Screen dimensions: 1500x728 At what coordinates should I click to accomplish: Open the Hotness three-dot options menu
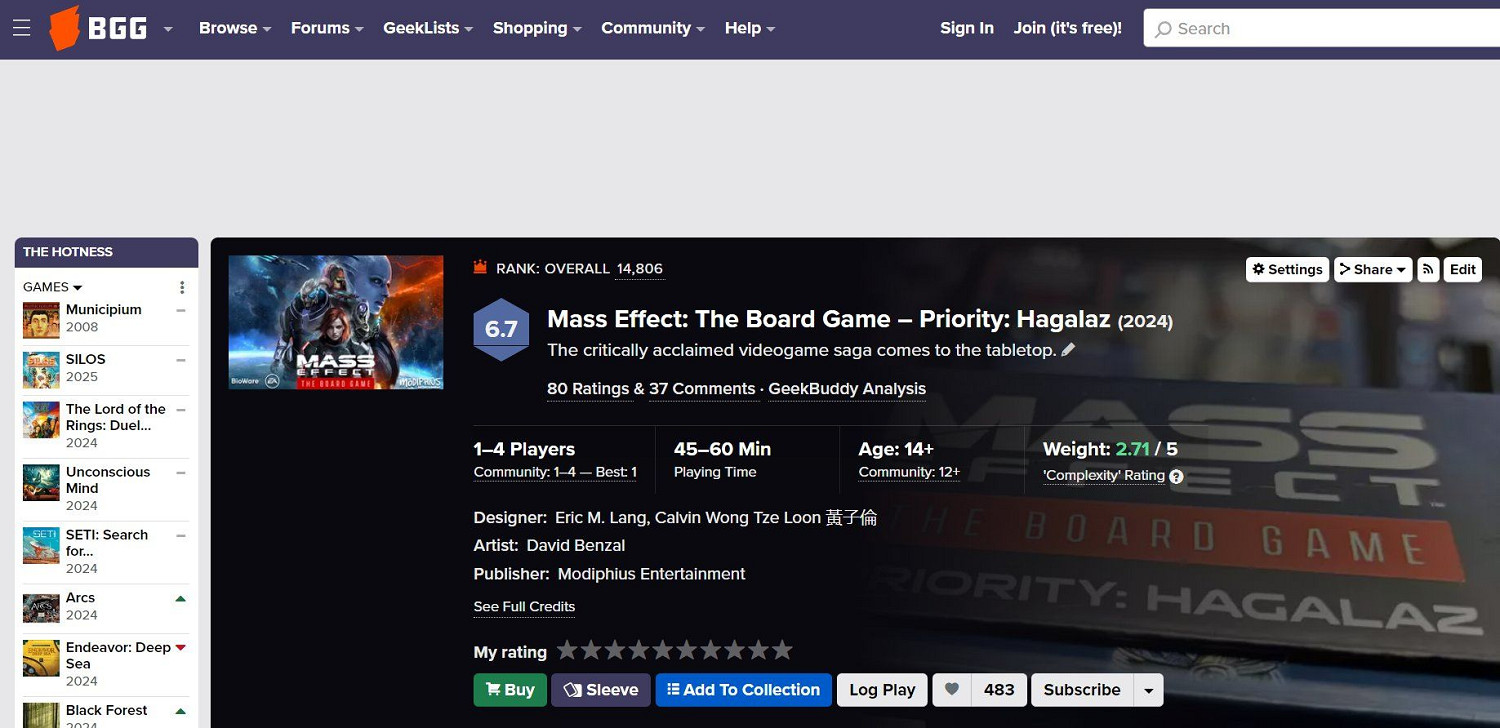182,288
